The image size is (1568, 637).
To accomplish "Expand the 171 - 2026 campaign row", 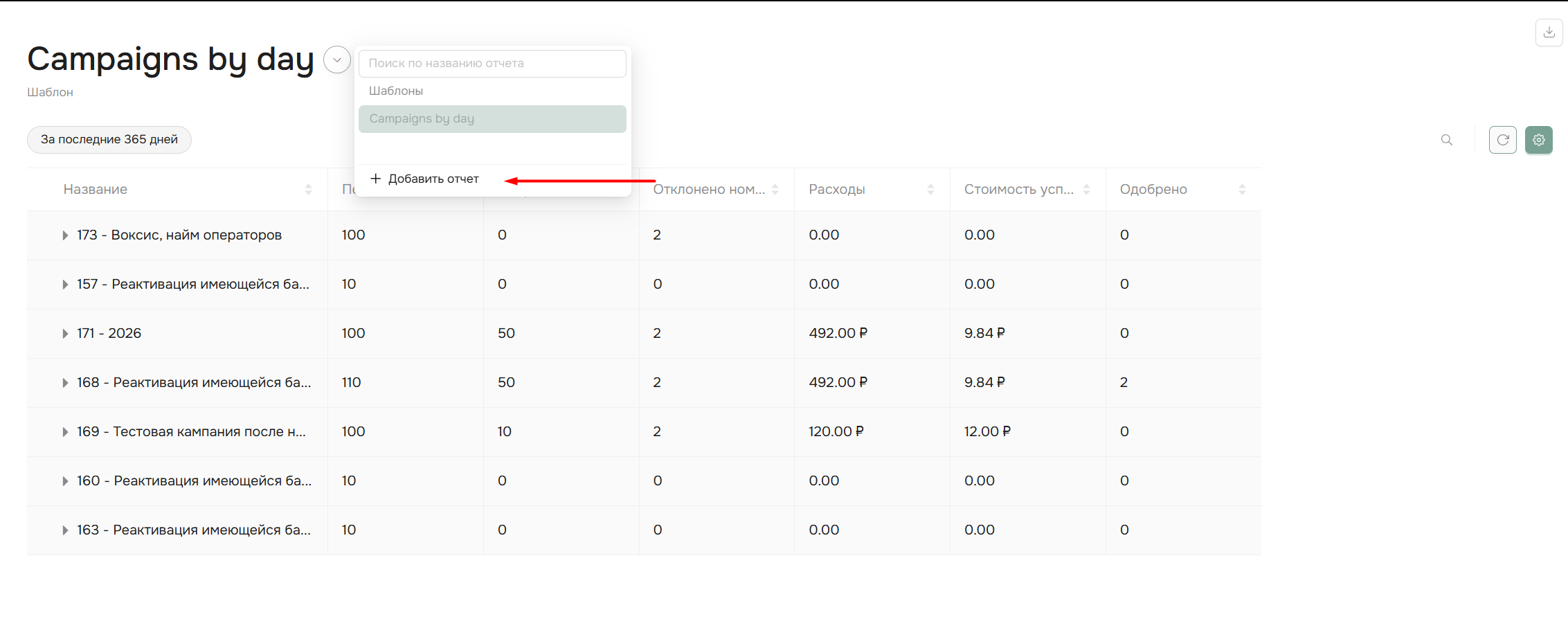I will 65,334.
